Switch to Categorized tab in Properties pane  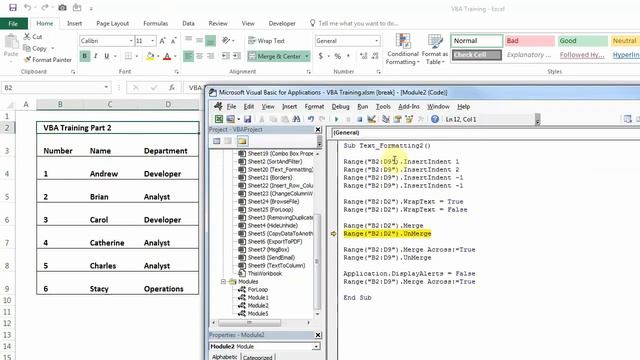258,357
